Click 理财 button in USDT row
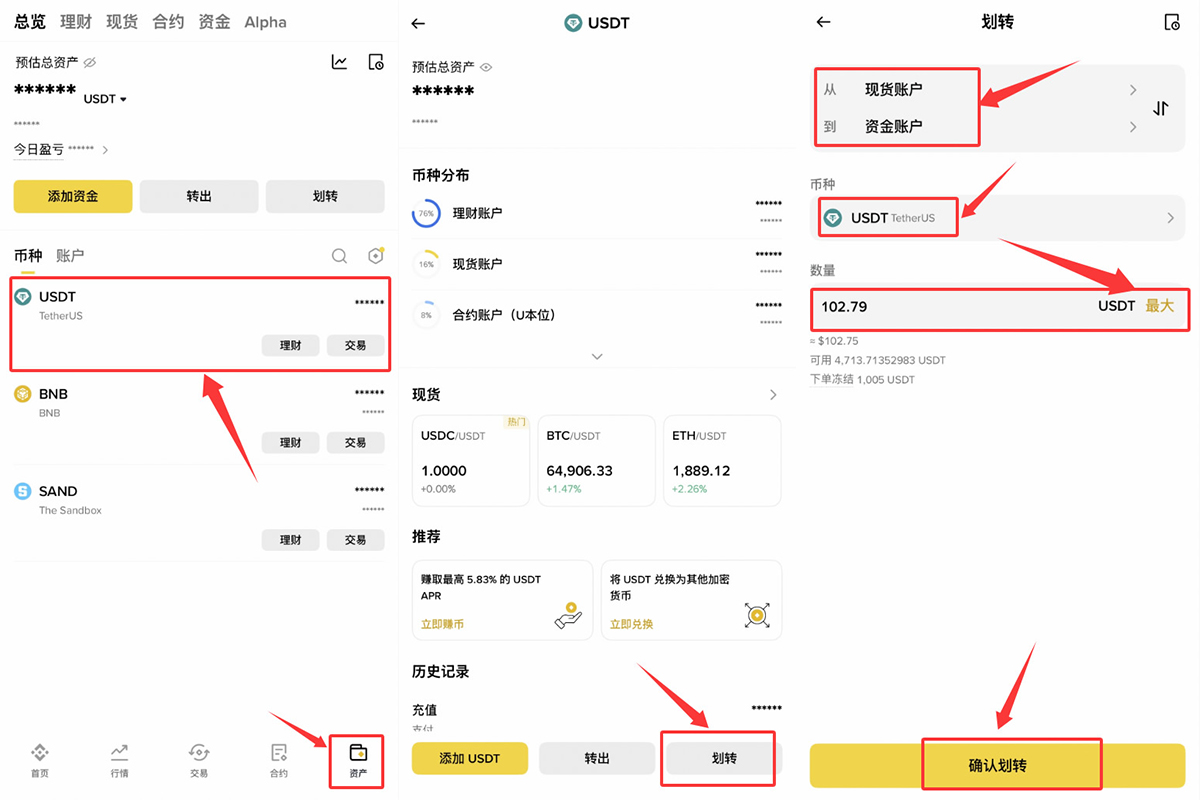This screenshot has height=800, width=1200. pos(291,345)
